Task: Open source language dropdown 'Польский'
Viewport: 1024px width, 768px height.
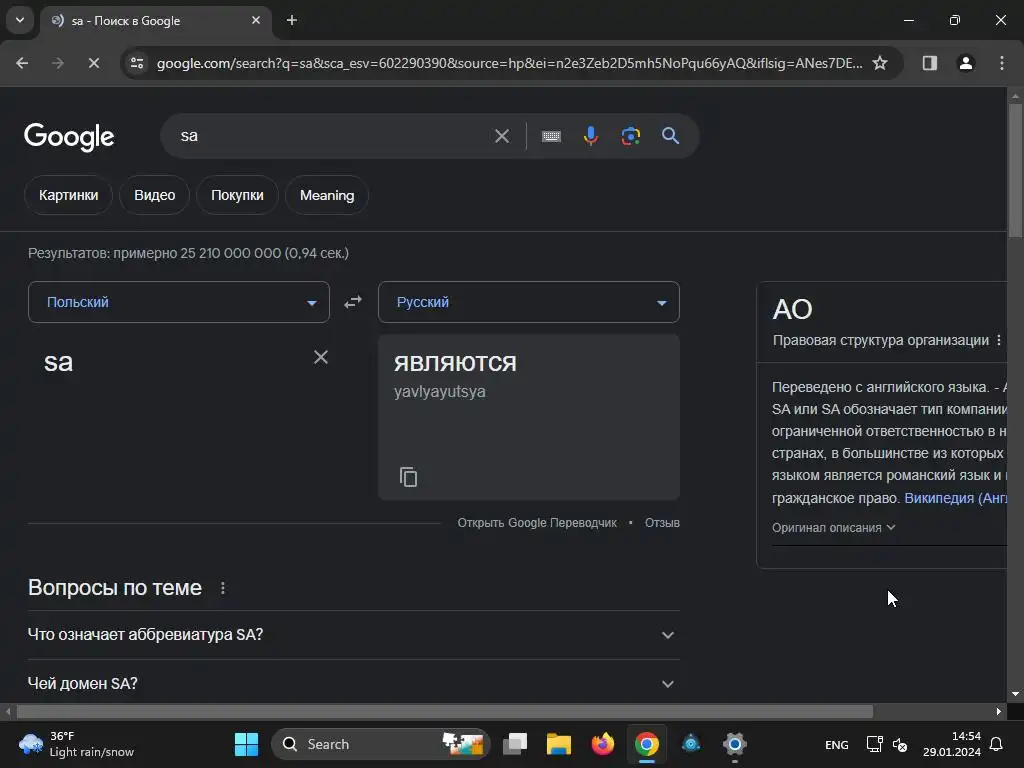Action: tap(179, 302)
